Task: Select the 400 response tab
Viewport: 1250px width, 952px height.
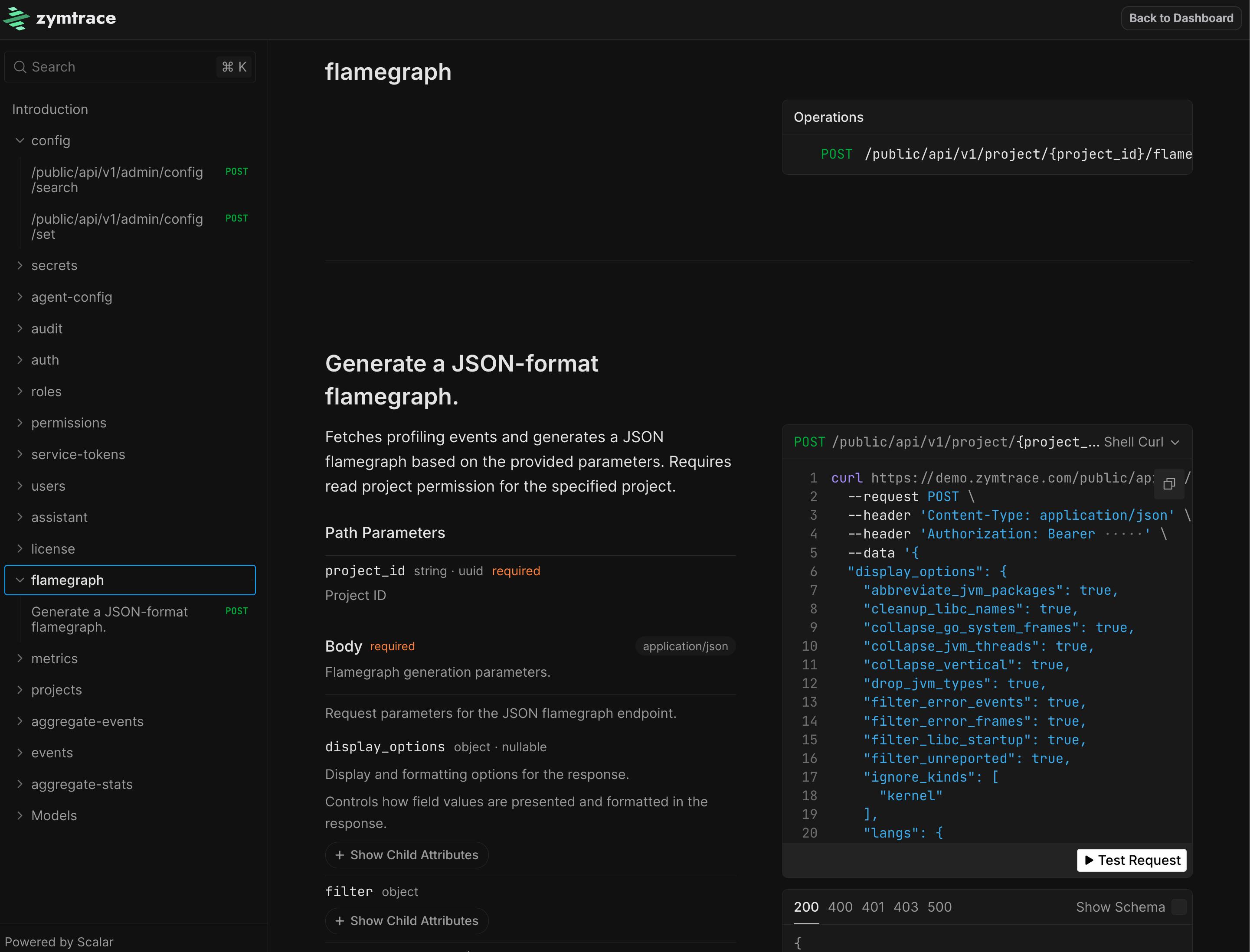Action: pyautogui.click(x=840, y=906)
